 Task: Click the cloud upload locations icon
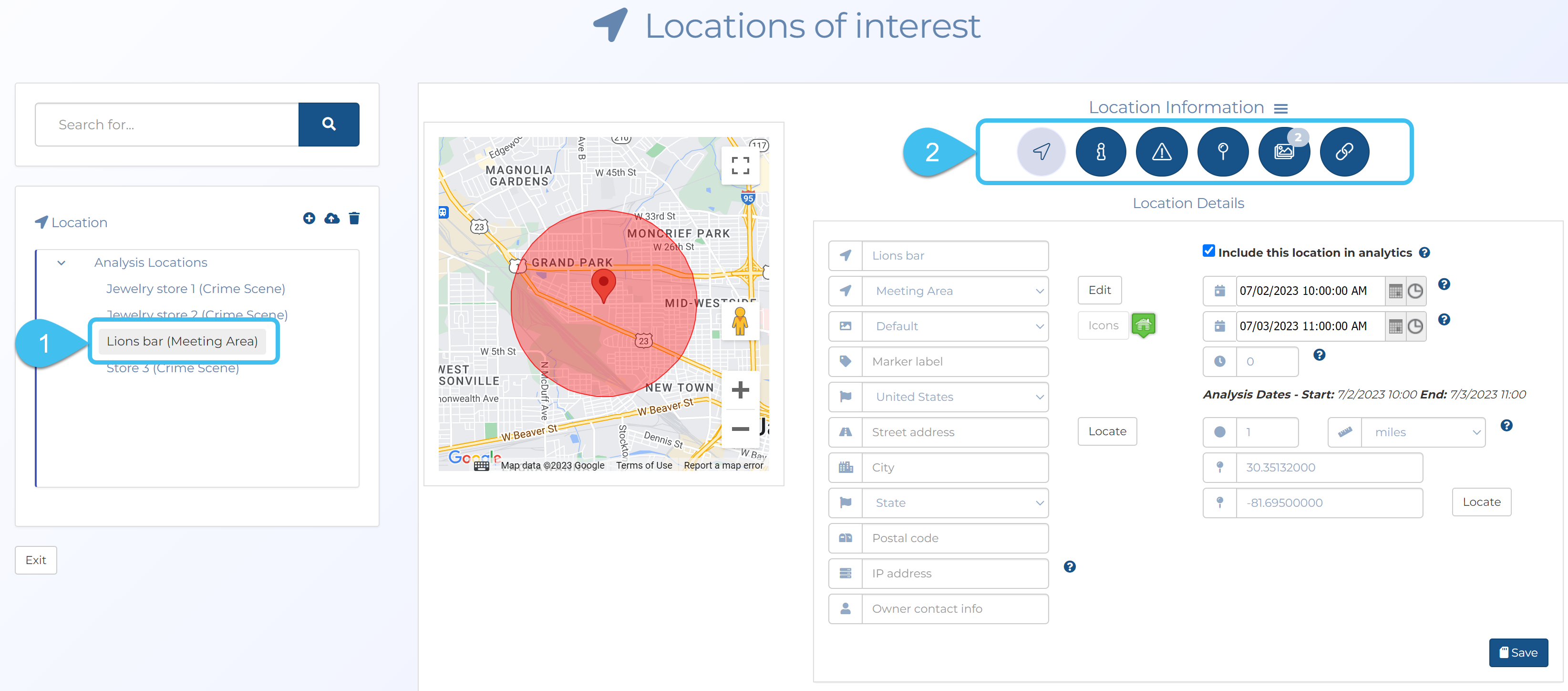(x=332, y=218)
